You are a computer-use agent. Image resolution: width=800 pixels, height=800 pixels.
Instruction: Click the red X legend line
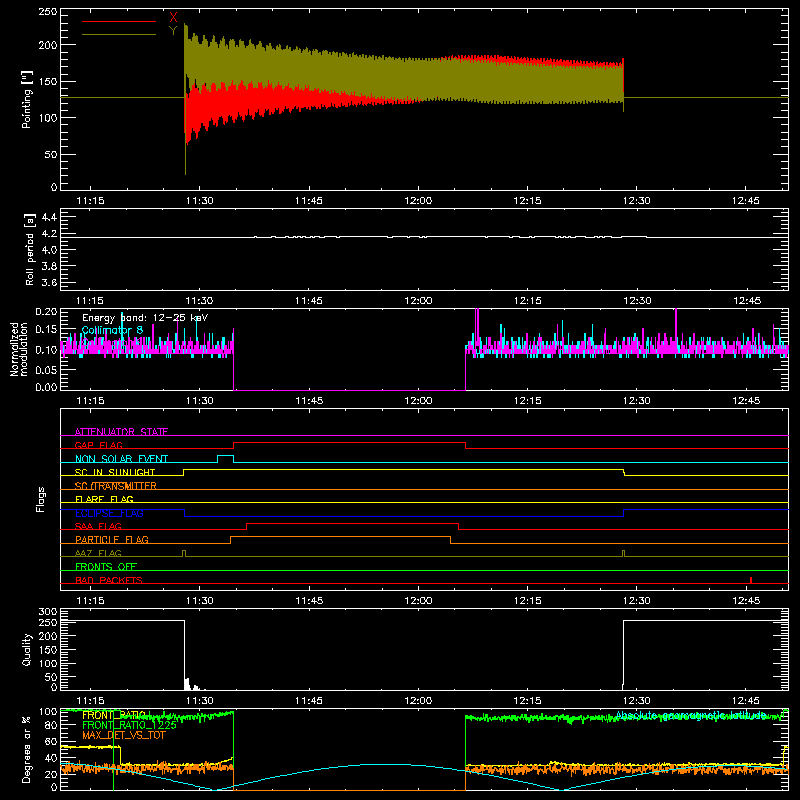tap(119, 21)
